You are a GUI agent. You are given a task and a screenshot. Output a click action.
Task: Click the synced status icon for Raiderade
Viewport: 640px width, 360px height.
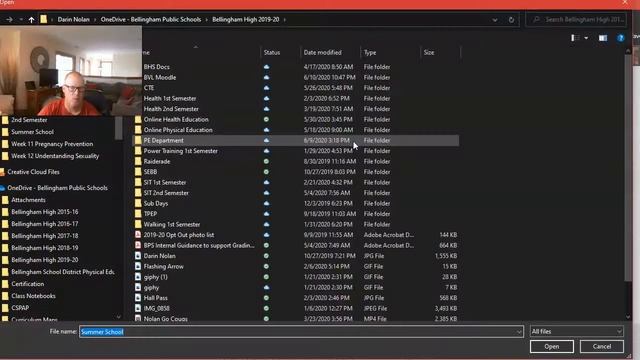click(266, 161)
